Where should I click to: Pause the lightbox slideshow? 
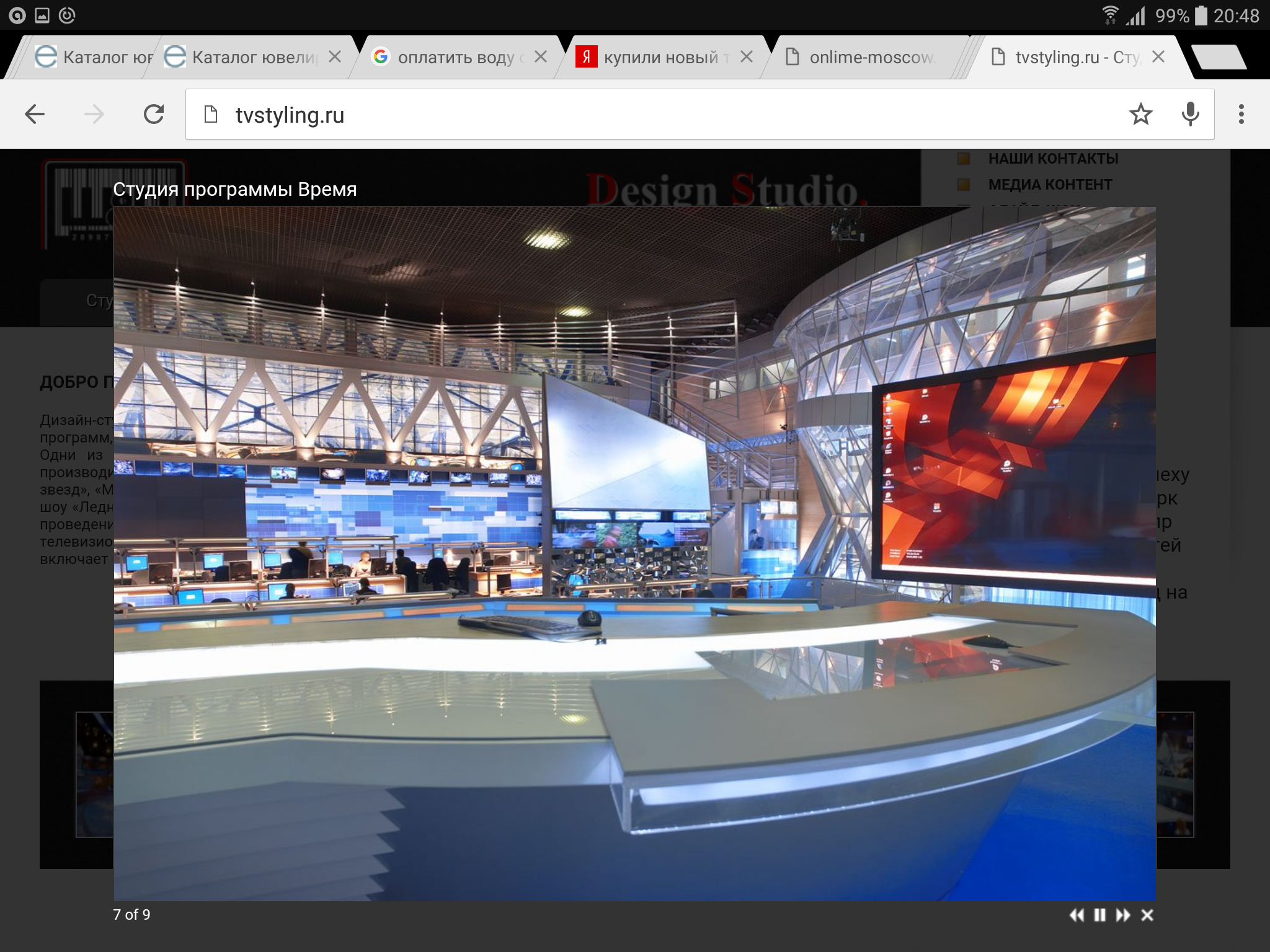click(1099, 915)
